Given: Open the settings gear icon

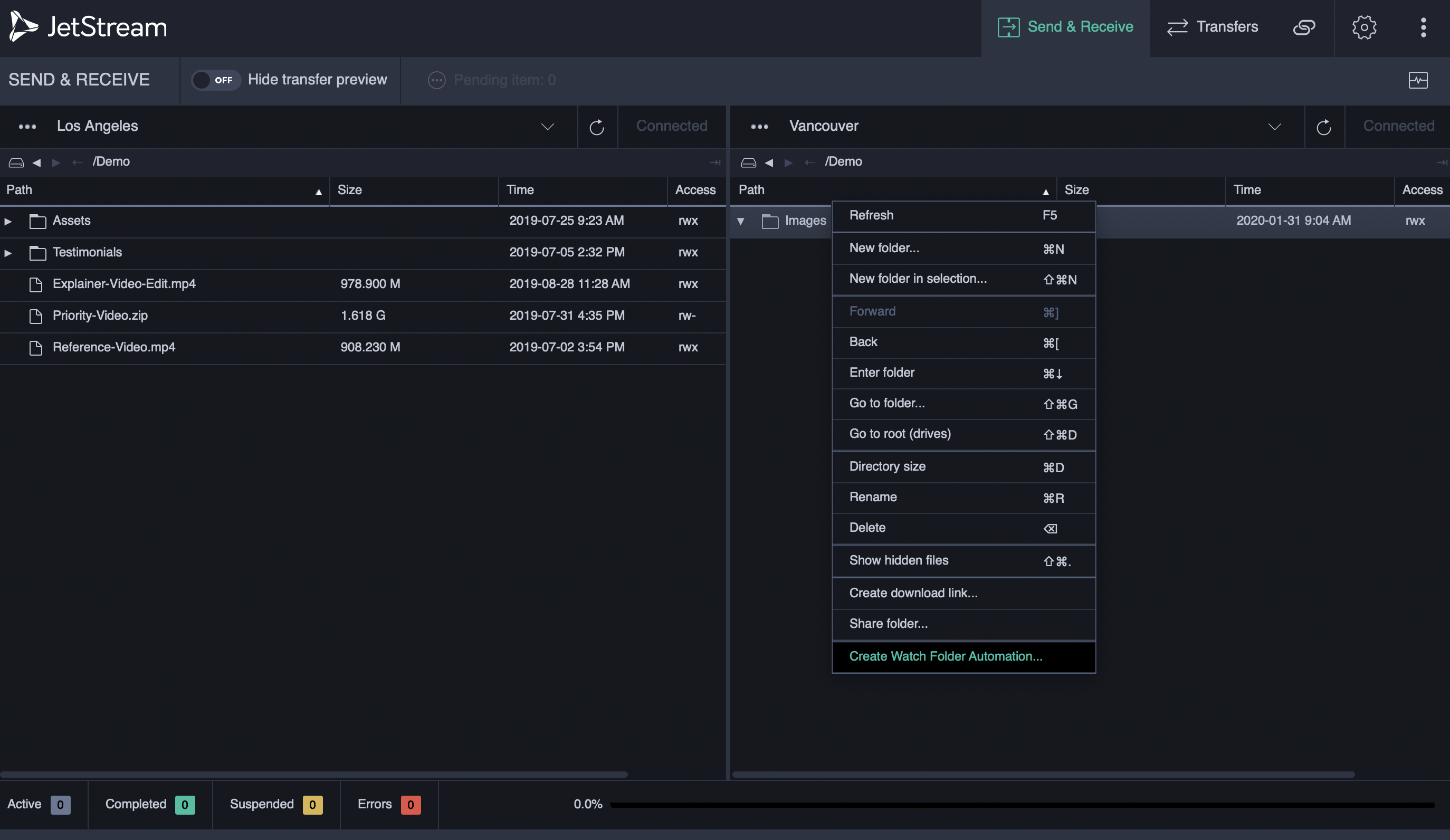Looking at the screenshot, I should tap(1363, 27).
